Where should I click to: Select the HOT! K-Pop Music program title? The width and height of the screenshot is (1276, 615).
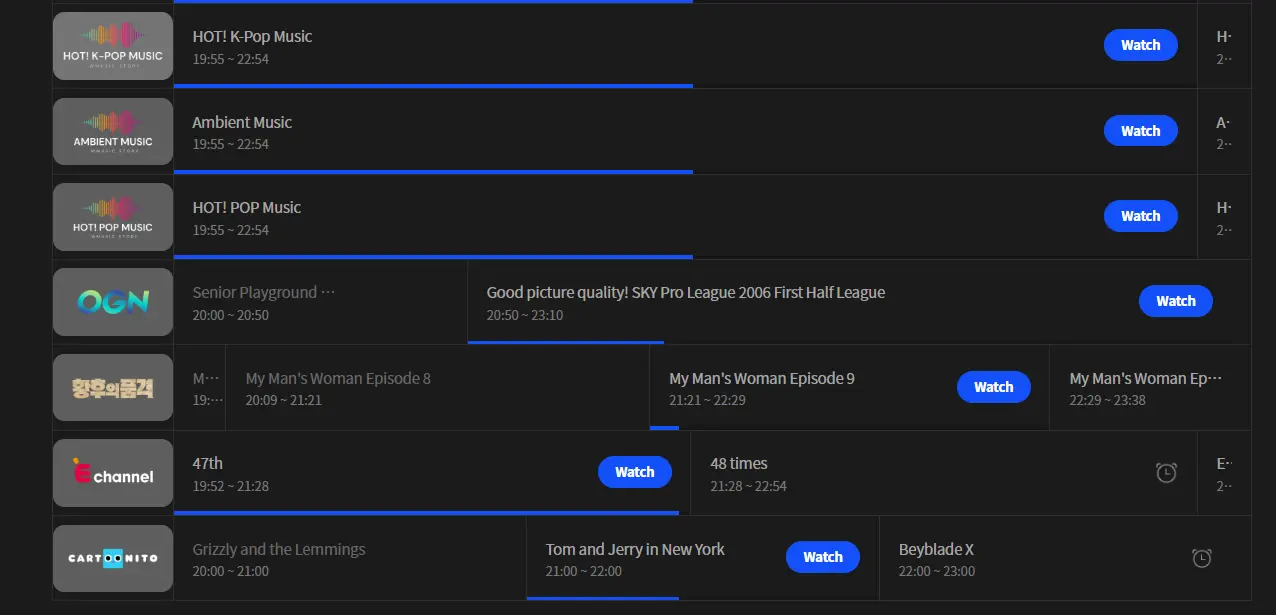[252, 37]
